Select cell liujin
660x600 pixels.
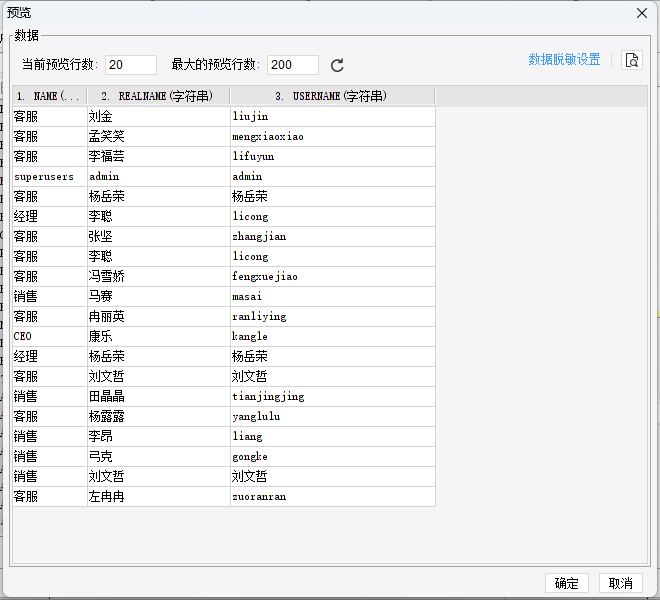[333, 116]
